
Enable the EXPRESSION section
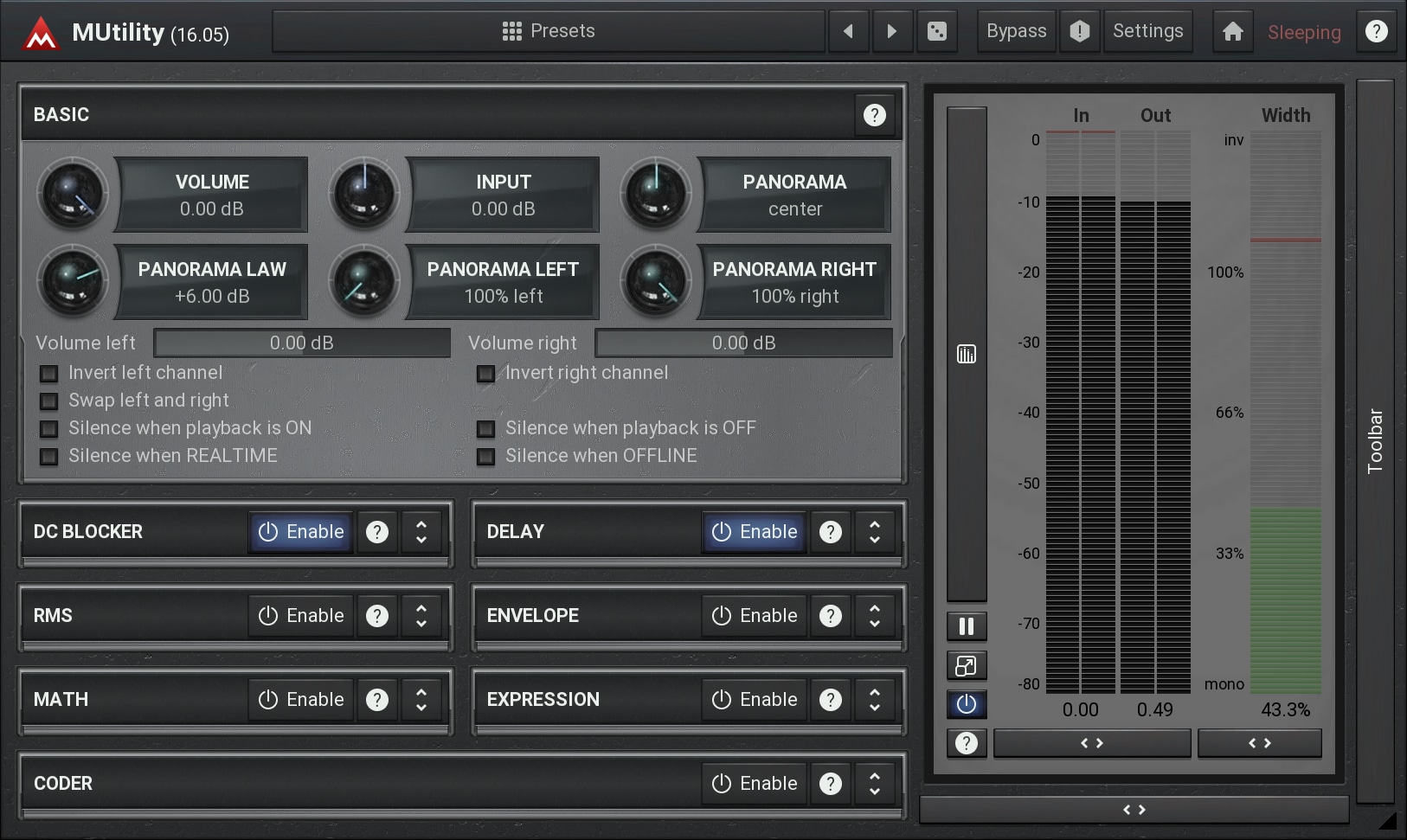[755, 700]
